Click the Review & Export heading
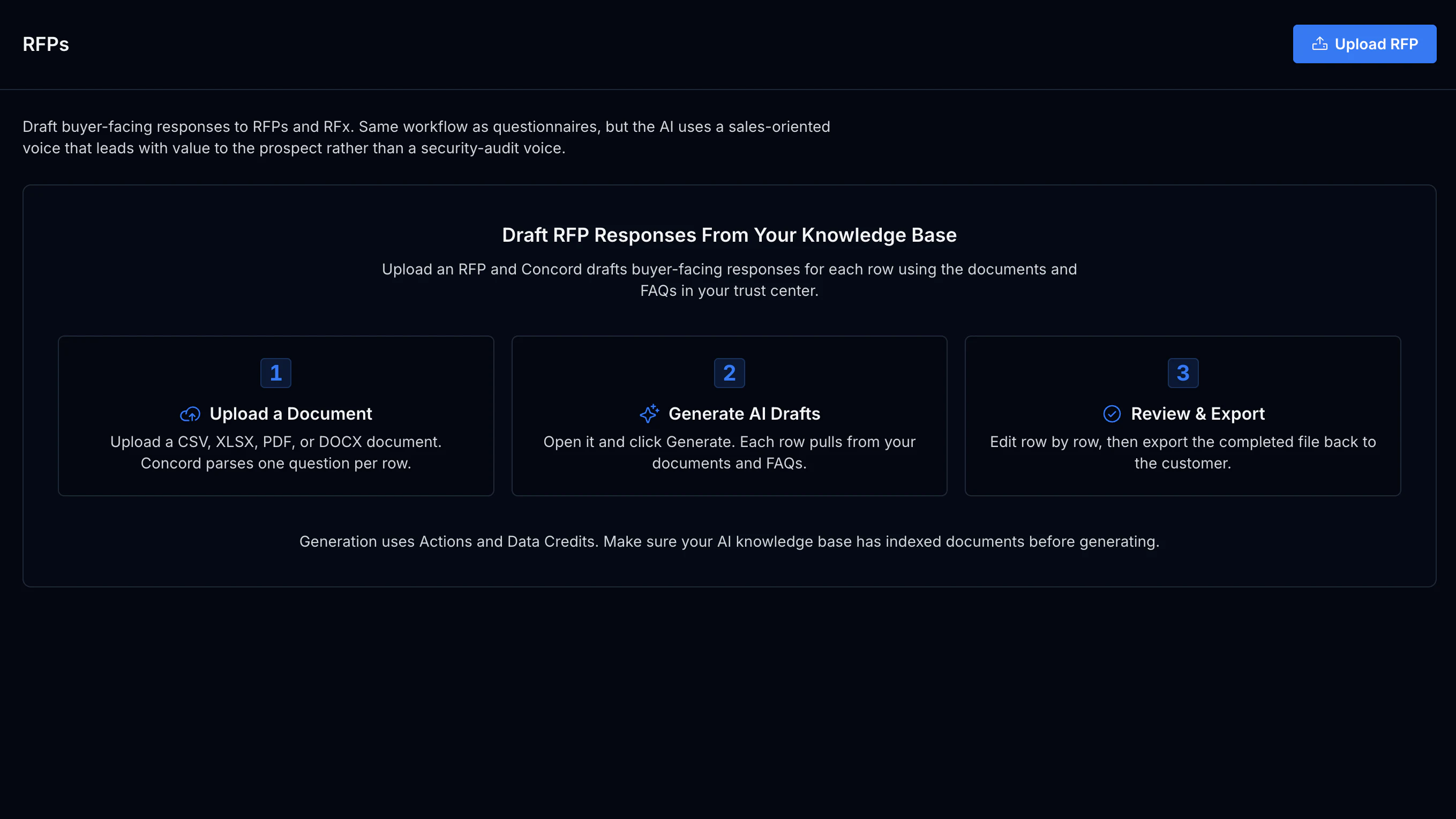 point(1198,414)
